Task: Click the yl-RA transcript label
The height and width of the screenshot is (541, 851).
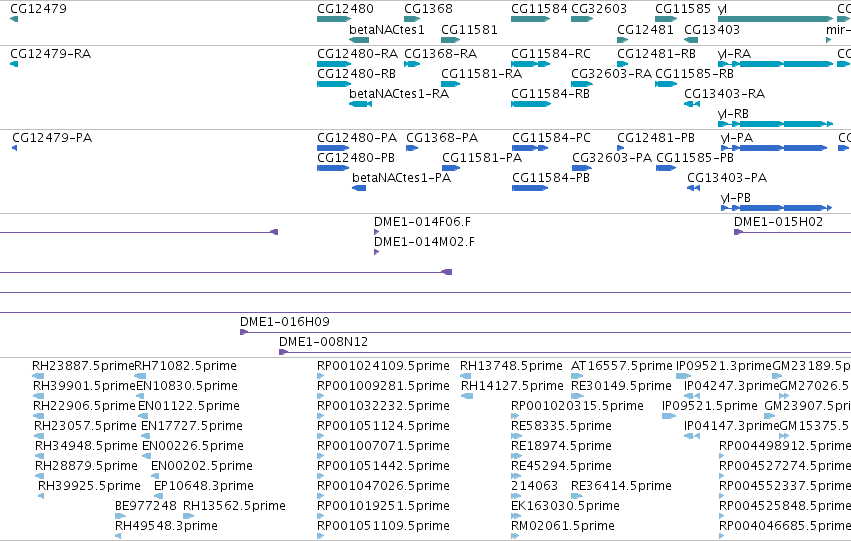Action: click(x=734, y=54)
